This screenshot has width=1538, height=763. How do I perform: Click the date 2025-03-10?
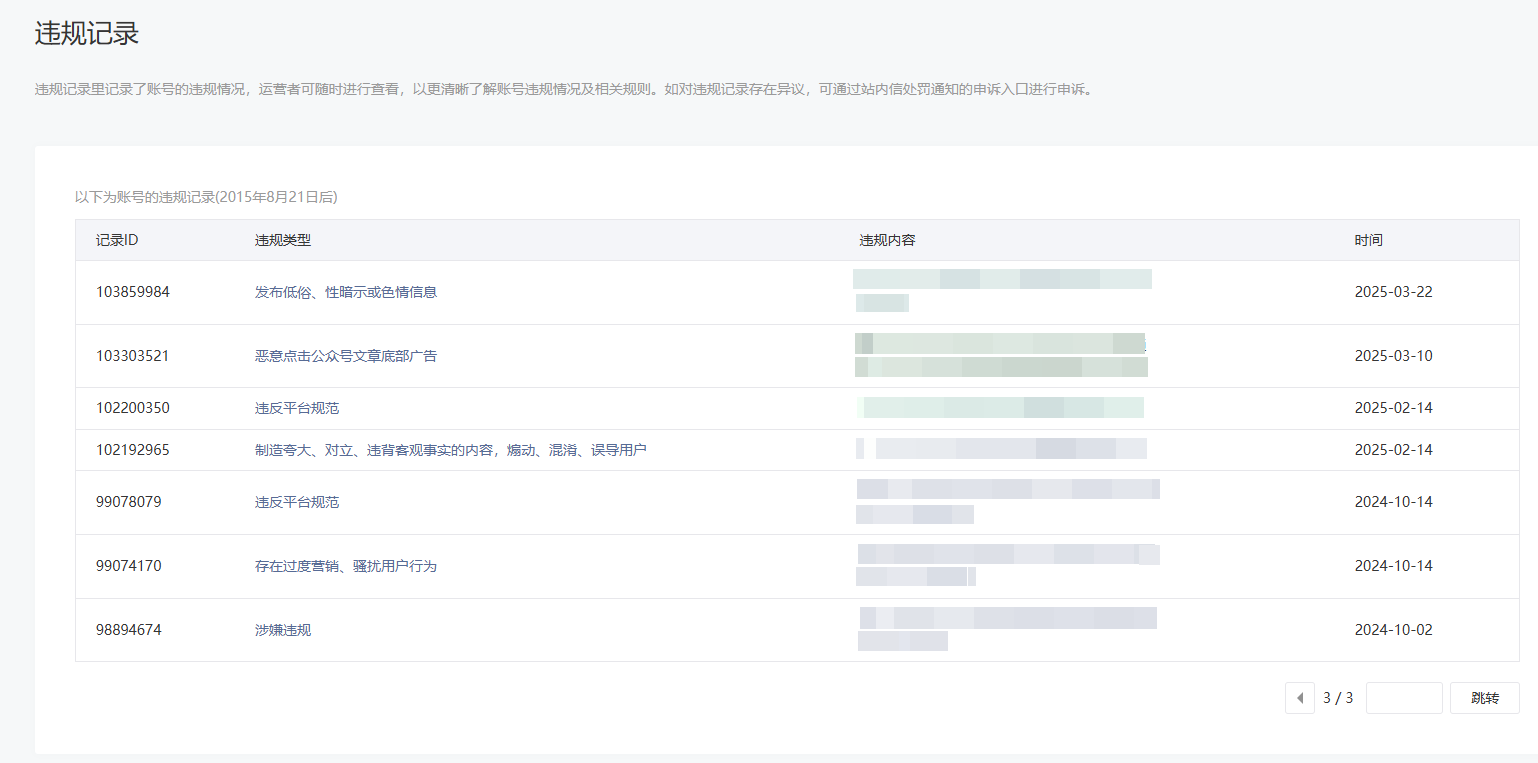(1394, 356)
